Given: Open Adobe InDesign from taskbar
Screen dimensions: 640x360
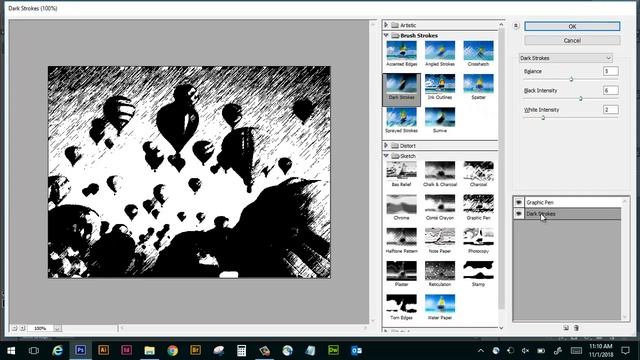Looking at the screenshot, I should pyautogui.click(x=127, y=350).
